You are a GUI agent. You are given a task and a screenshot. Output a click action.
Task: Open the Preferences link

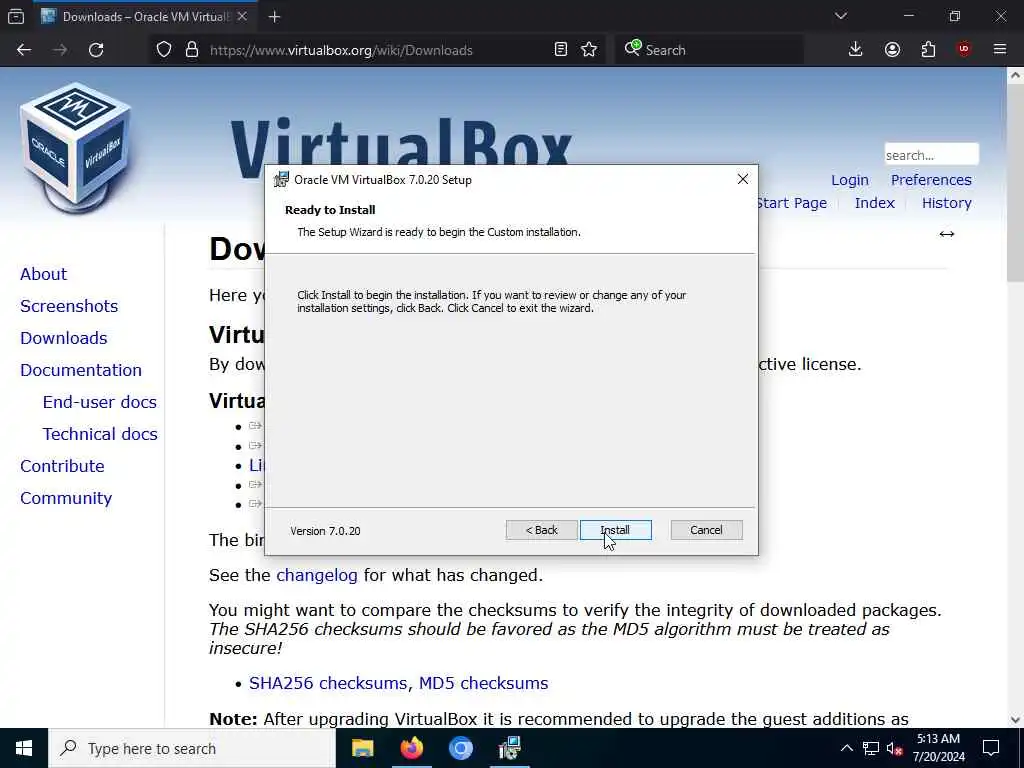(x=931, y=180)
